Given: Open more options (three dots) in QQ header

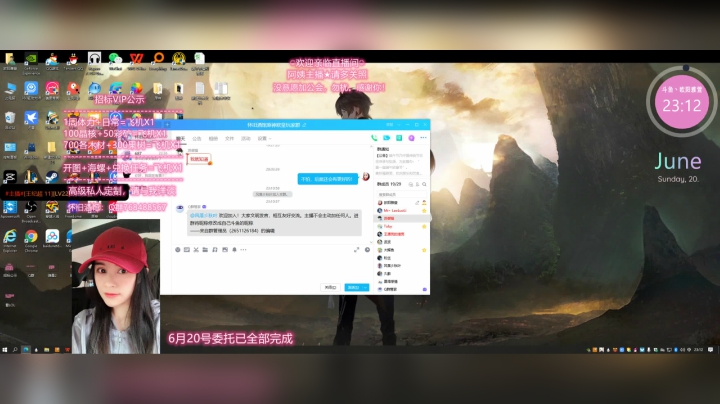Looking at the screenshot, I should coord(423,138).
